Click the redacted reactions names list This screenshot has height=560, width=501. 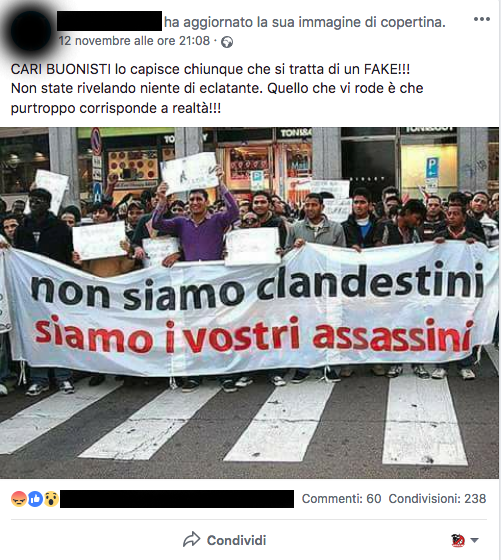[177, 499]
